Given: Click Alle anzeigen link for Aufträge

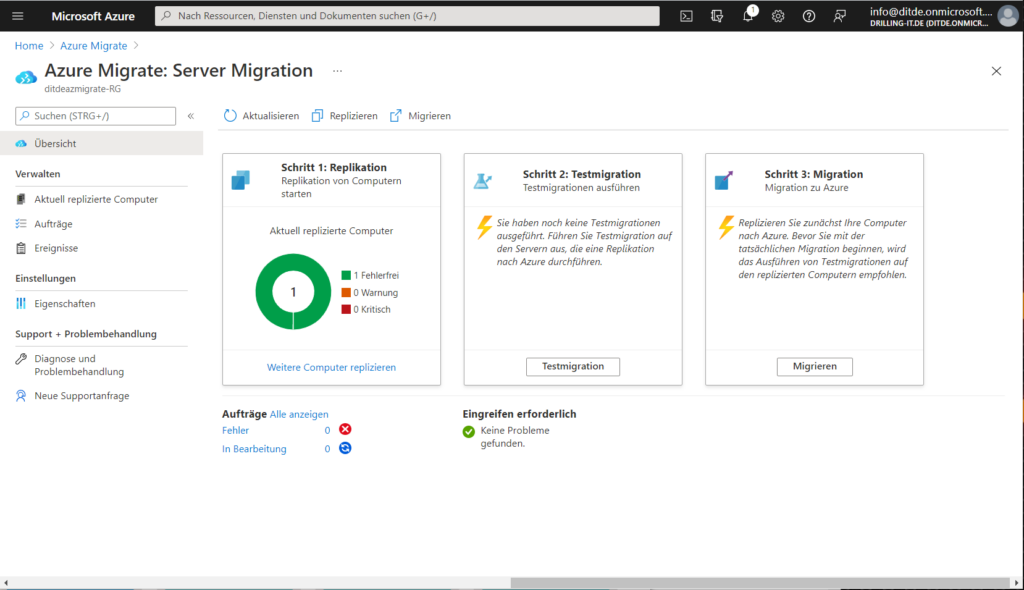Looking at the screenshot, I should 299,414.
